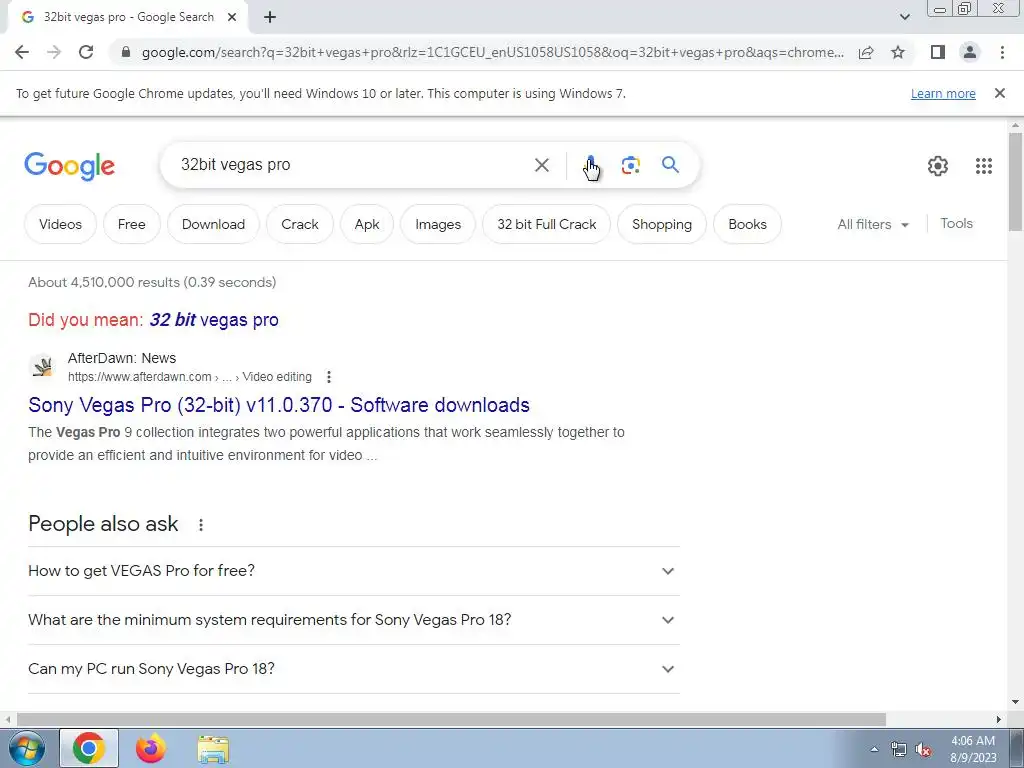
Task: Open People also ask options menu
Action: tap(201, 524)
